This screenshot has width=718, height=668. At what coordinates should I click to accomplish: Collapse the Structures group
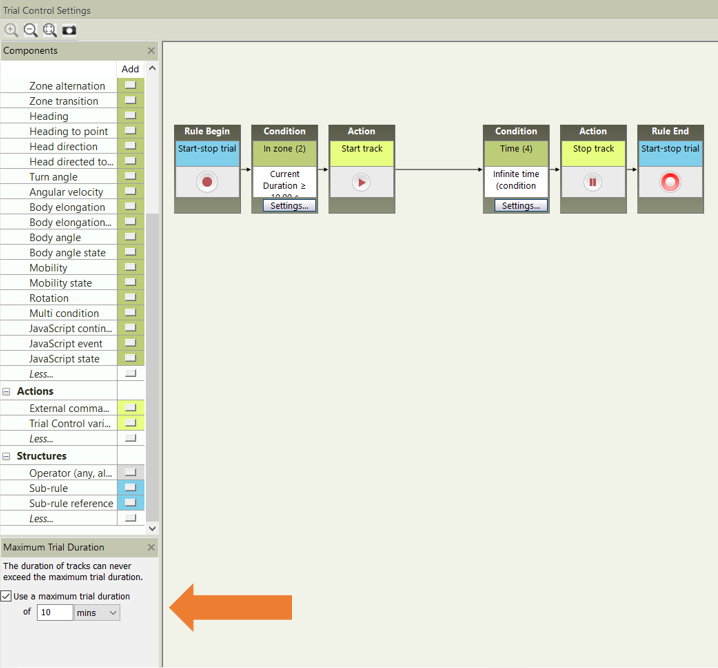6,456
